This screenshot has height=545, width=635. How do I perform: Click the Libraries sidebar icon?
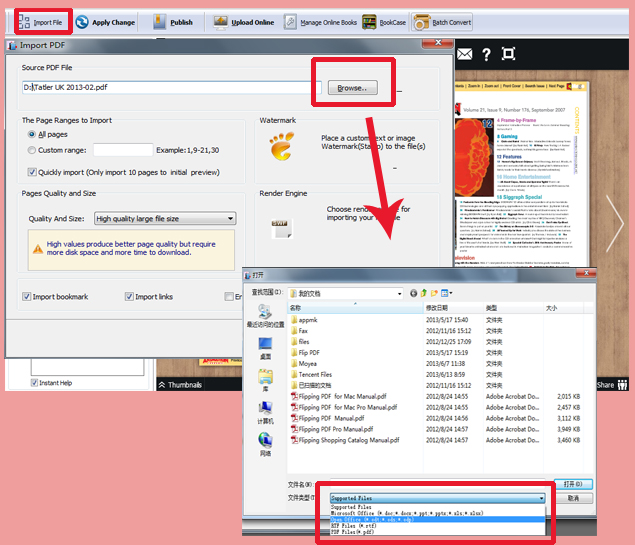point(265,381)
